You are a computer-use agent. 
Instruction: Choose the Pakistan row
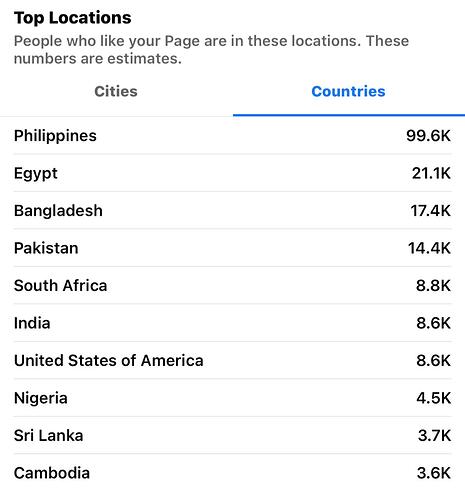click(232, 248)
